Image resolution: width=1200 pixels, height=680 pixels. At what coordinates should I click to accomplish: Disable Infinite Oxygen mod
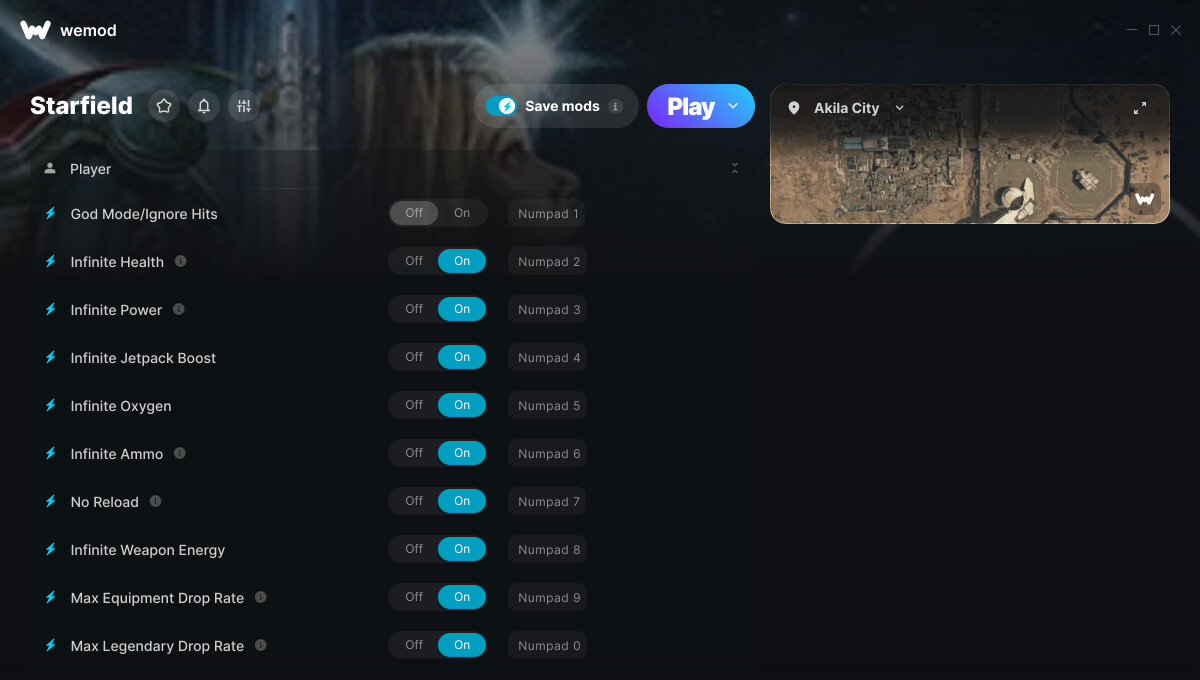[414, 405]
